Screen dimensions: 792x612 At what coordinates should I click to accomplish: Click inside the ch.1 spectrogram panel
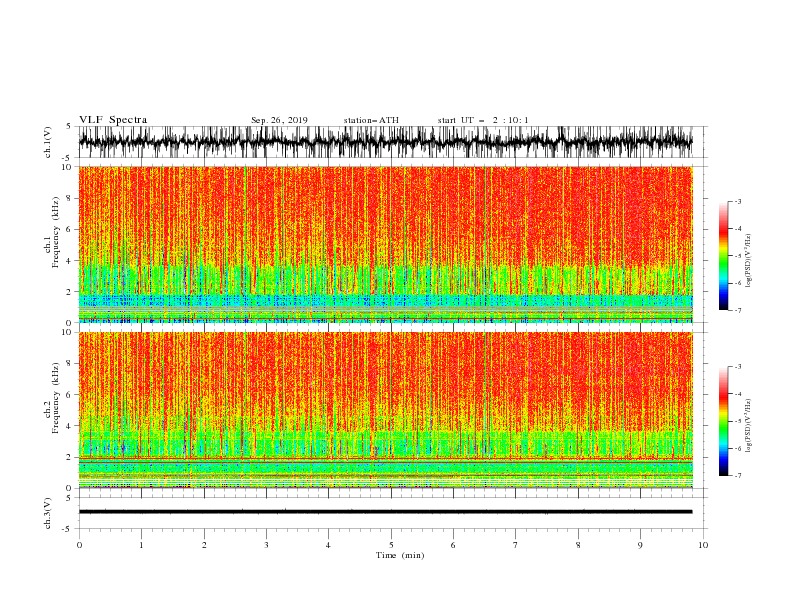385,244
